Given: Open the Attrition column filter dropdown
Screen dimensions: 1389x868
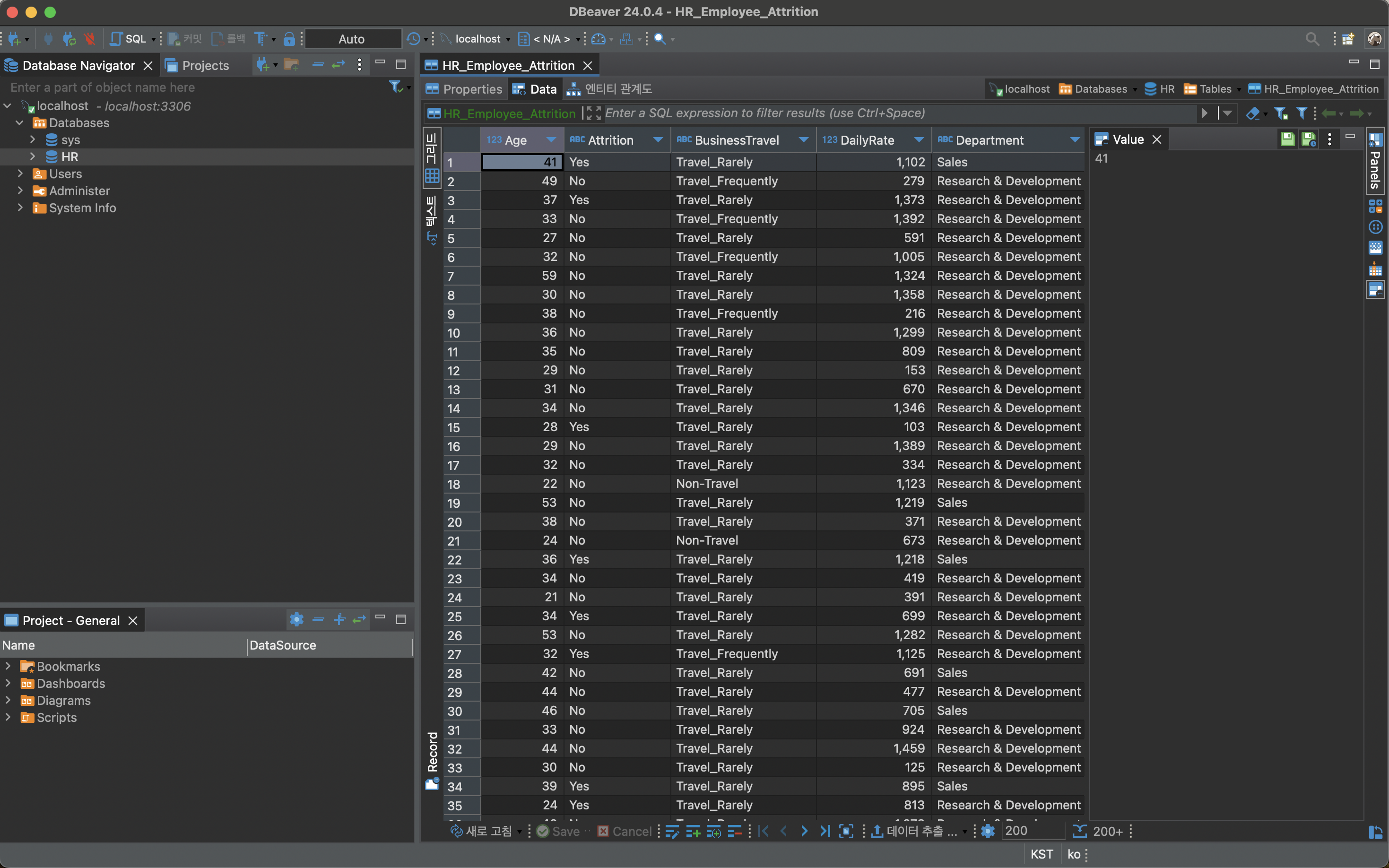Looking at the screenshot, I should tap(658, 140).
